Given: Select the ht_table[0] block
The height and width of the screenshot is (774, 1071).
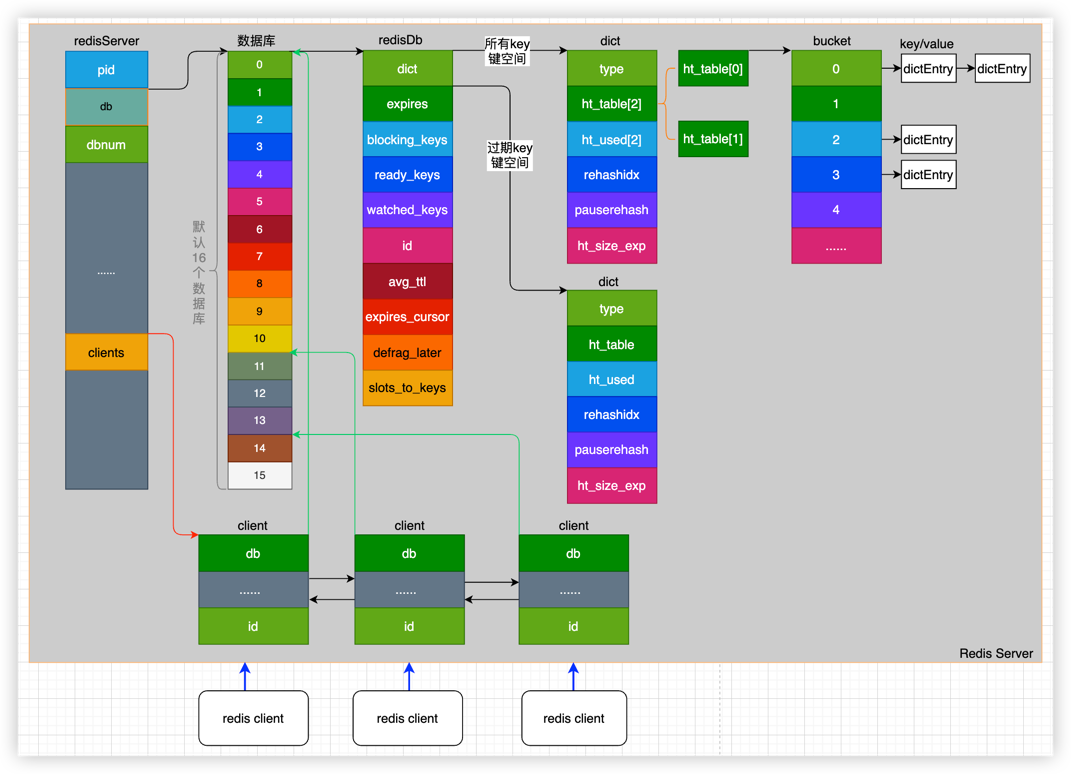Looking at the screenshot, I should click(x=713, y=68).
